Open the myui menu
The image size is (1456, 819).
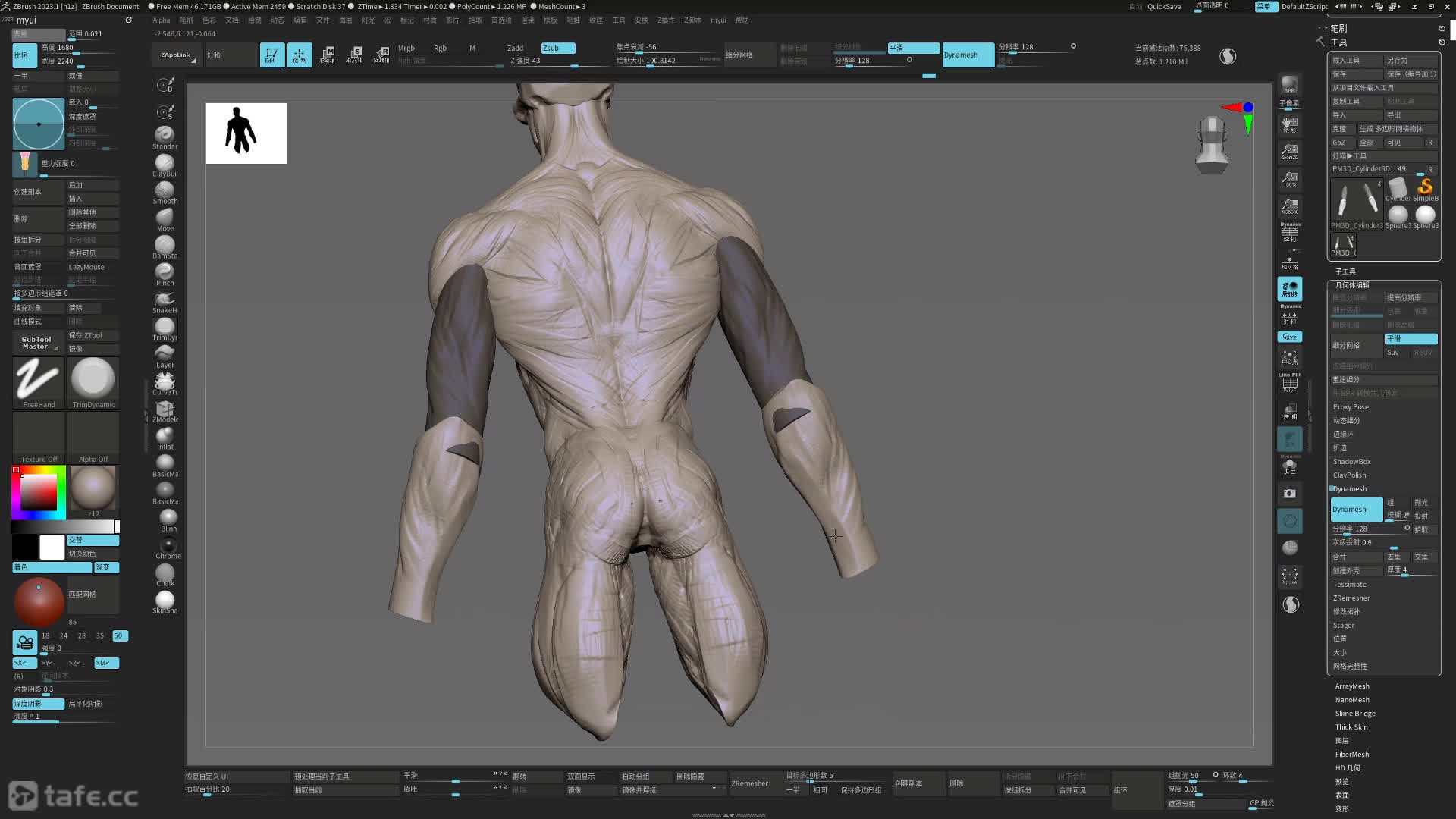[717, 20]
